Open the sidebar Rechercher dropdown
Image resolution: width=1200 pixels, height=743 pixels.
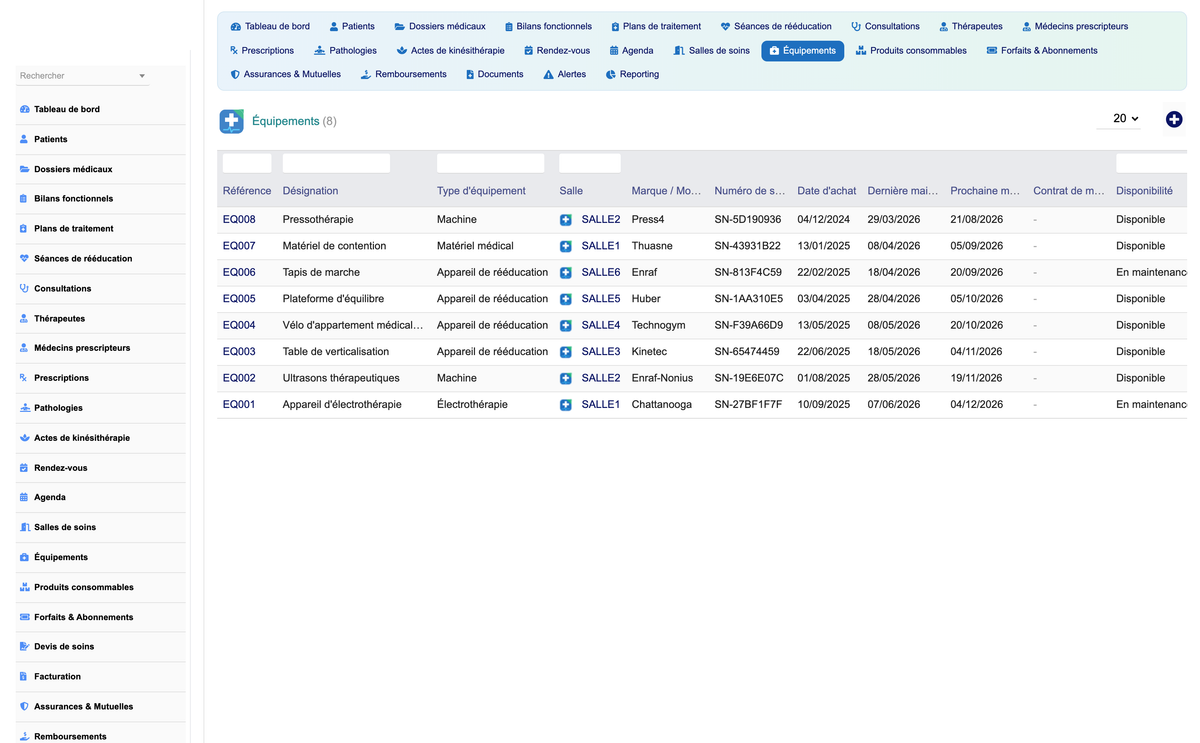point(83,76)
